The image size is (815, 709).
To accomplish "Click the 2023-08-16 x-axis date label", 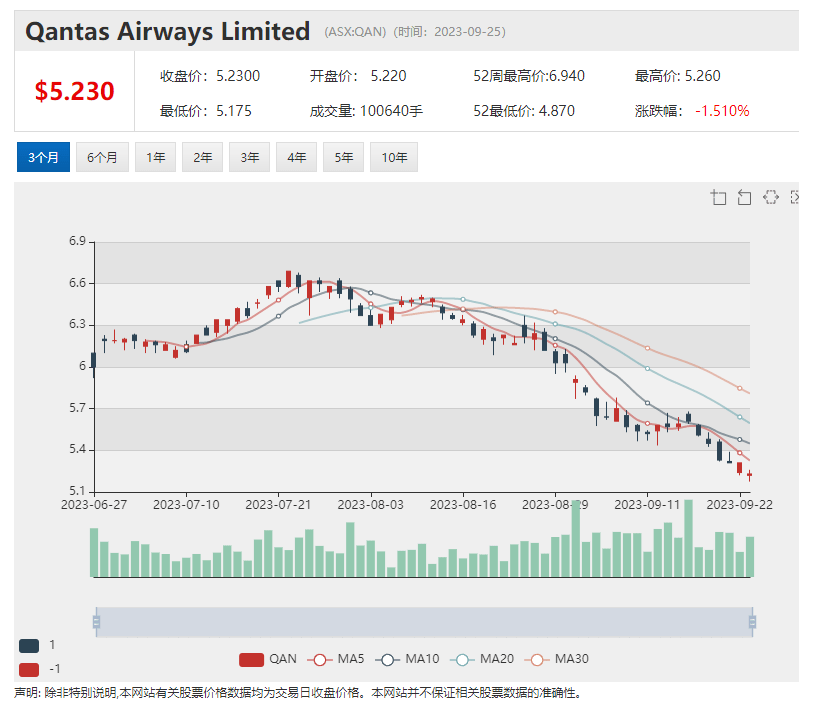I will (463, 505).
